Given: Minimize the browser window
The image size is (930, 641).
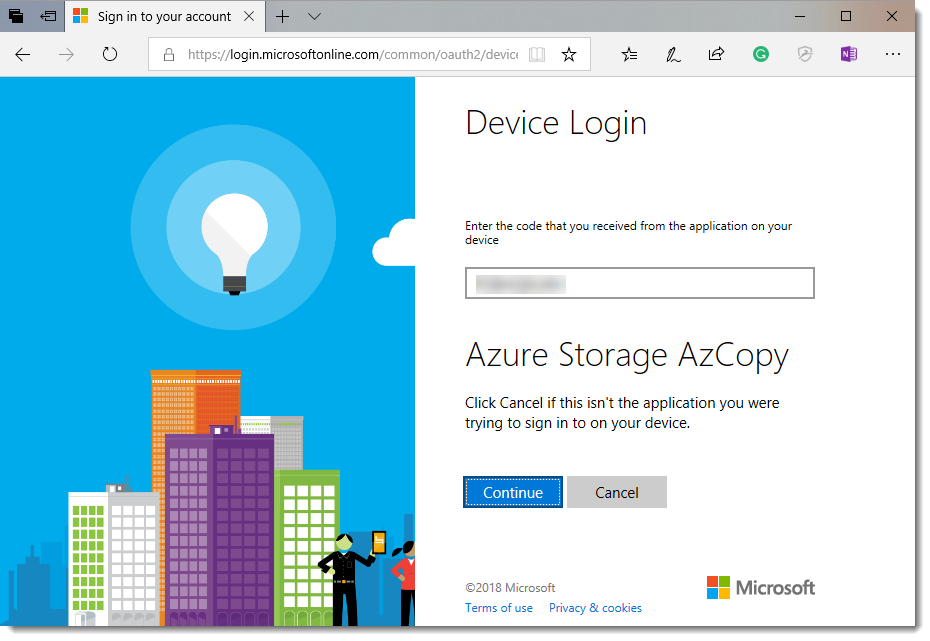Looking at the screenshot, I should click(x=800, y=17).
